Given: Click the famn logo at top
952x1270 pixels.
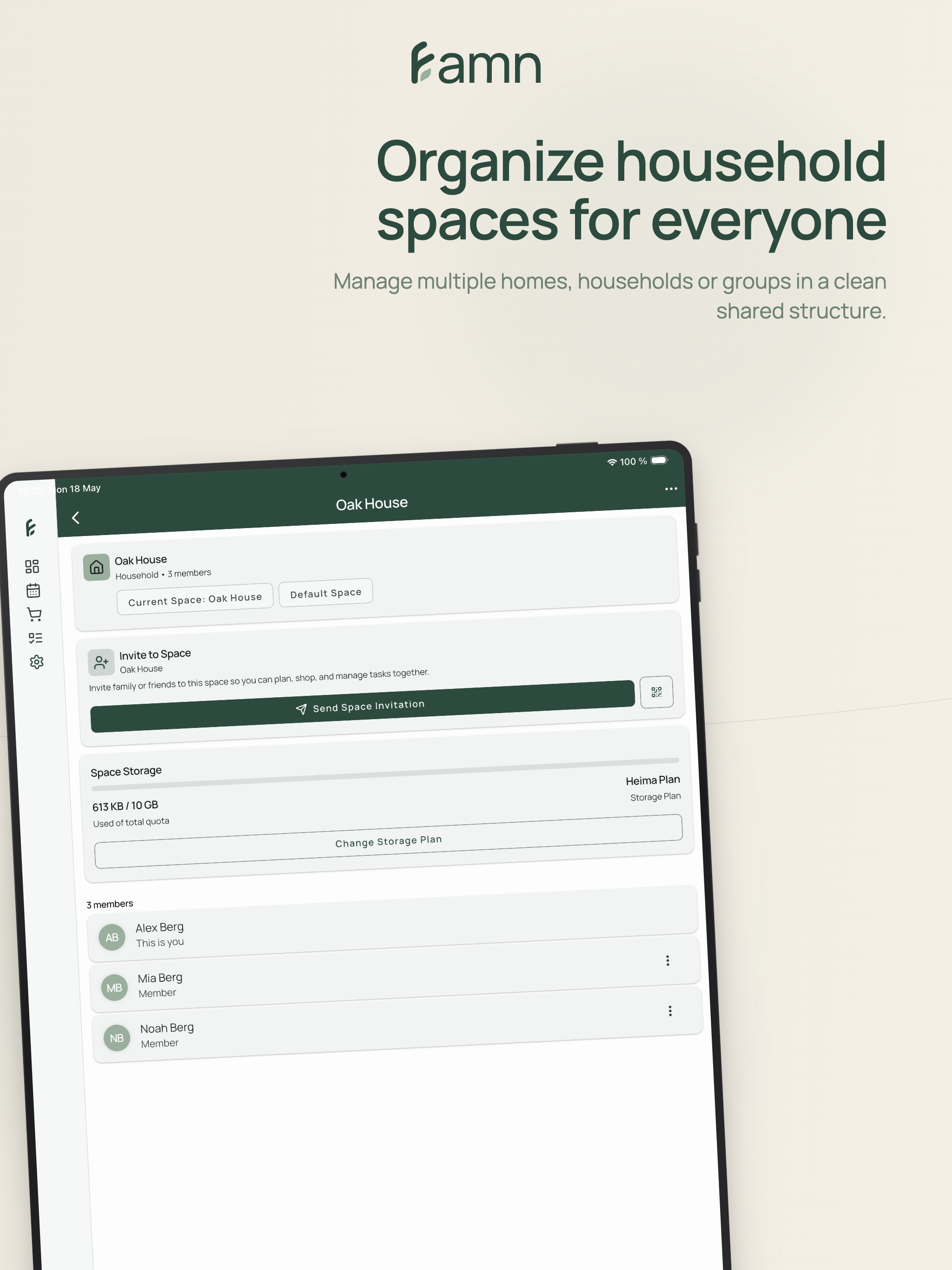Looking at the screenshot, I should [x=476, y=63].
